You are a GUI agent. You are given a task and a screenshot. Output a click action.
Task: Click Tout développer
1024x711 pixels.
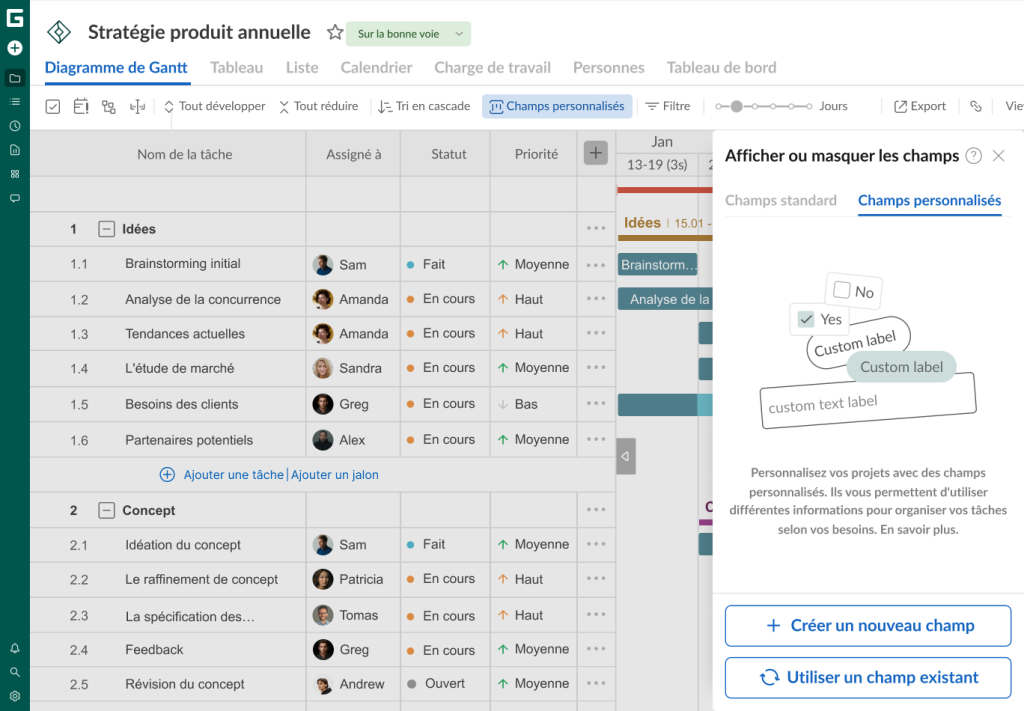214,106
